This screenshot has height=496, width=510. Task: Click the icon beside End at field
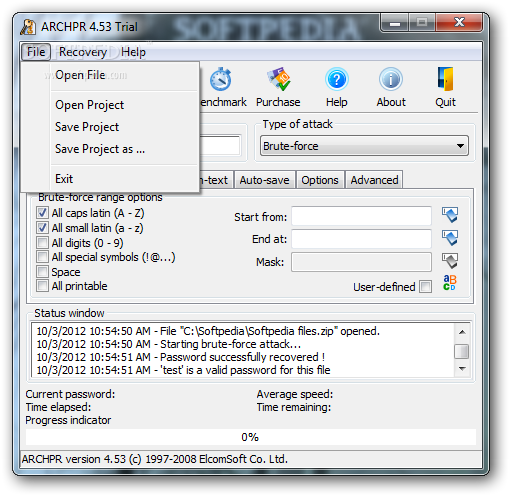click(450, 238)
